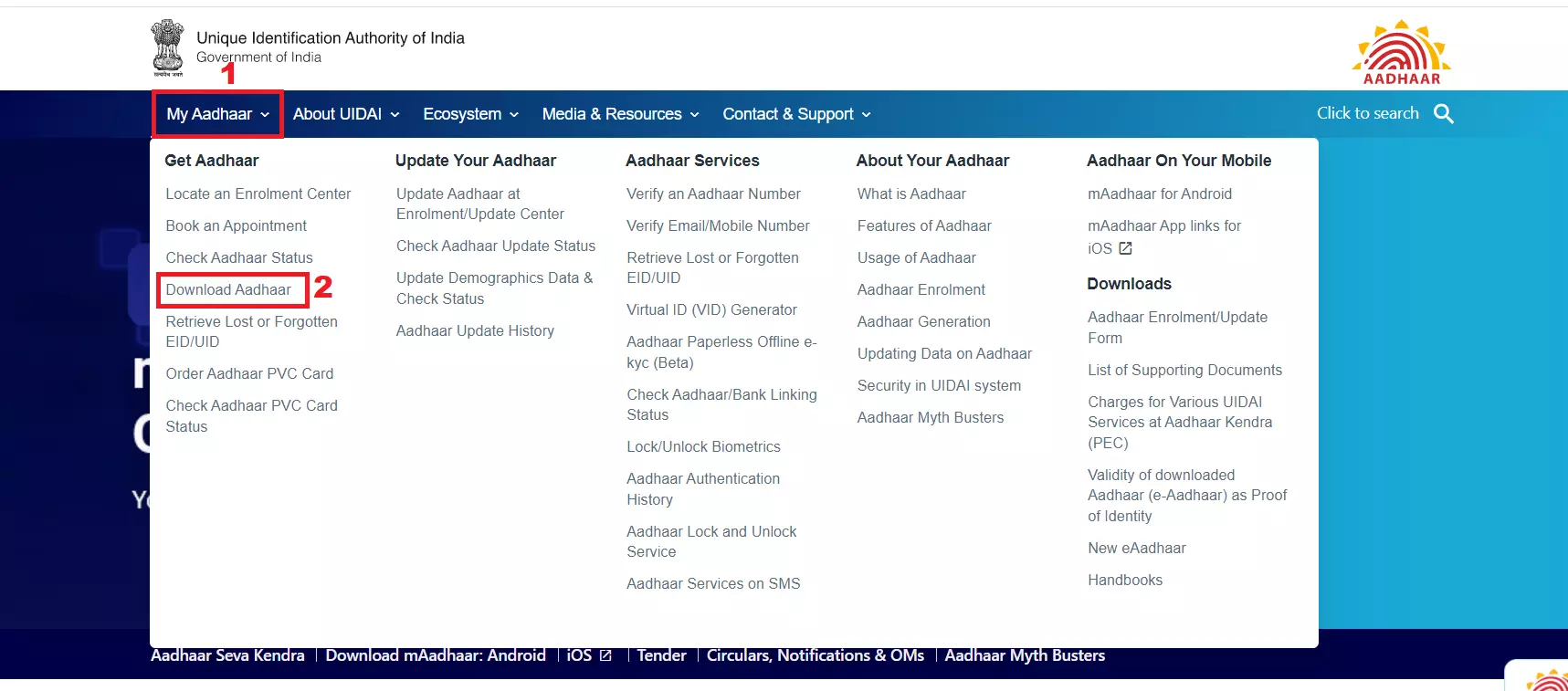The height and width of the screenshot is (691, 1568).
Task: Click external link icon beside iOS in footer bar
Action: coord(605,655)
